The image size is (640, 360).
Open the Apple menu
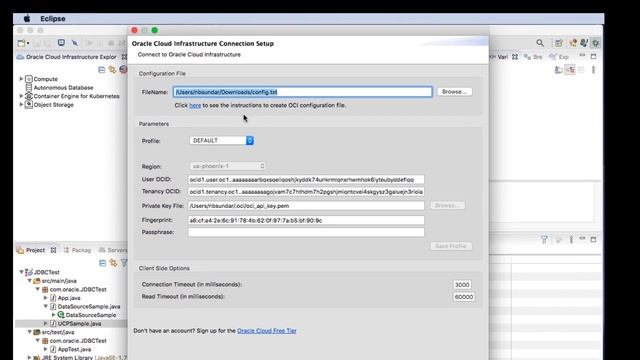click(x=27, y=18)
